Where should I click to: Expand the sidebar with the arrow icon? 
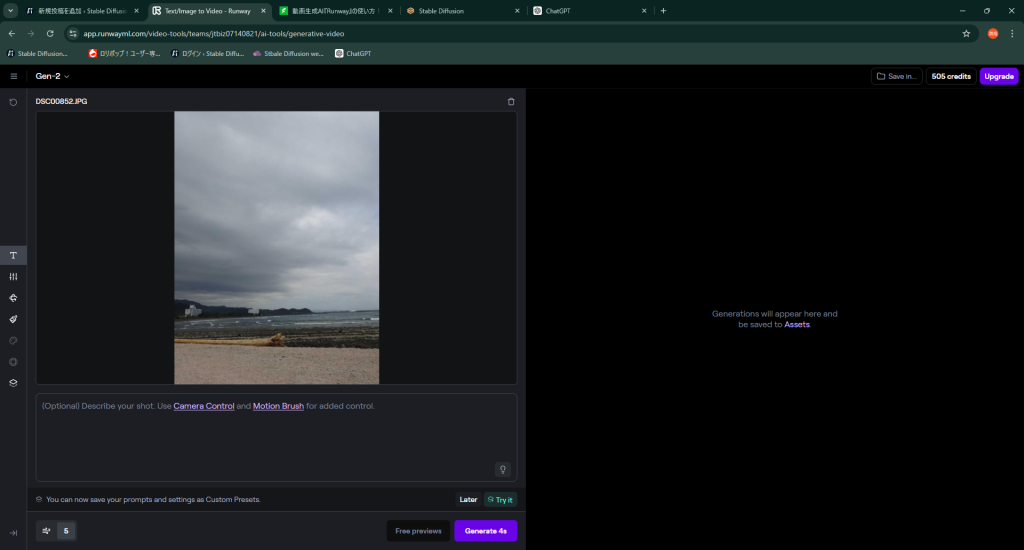13,533
